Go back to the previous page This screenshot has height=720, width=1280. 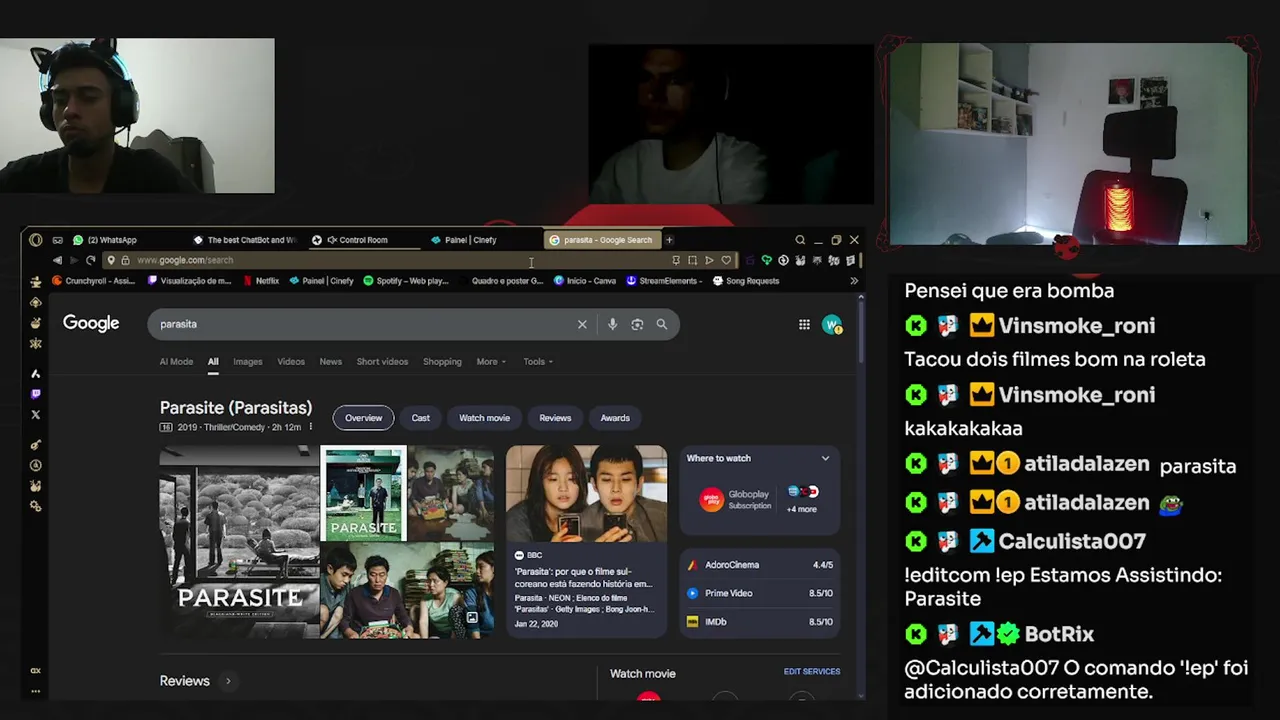tap(57, 260)
